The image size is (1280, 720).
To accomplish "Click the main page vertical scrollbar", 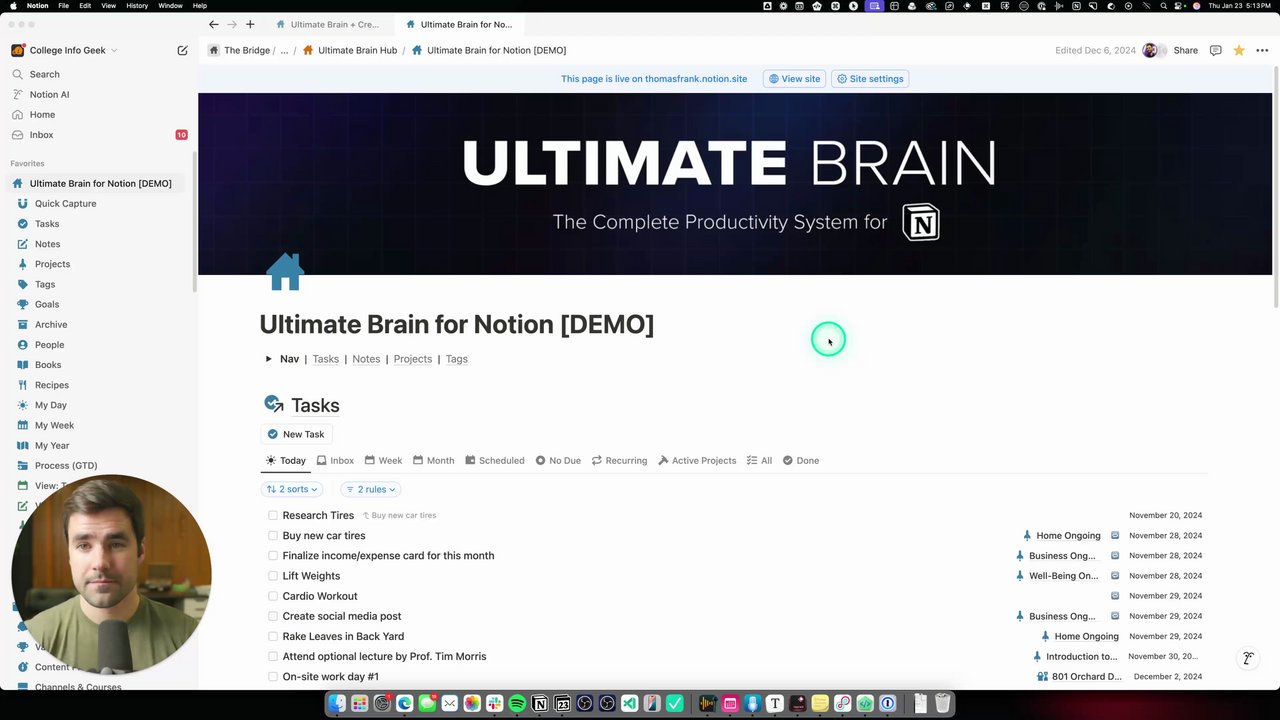I will 1275,186.
